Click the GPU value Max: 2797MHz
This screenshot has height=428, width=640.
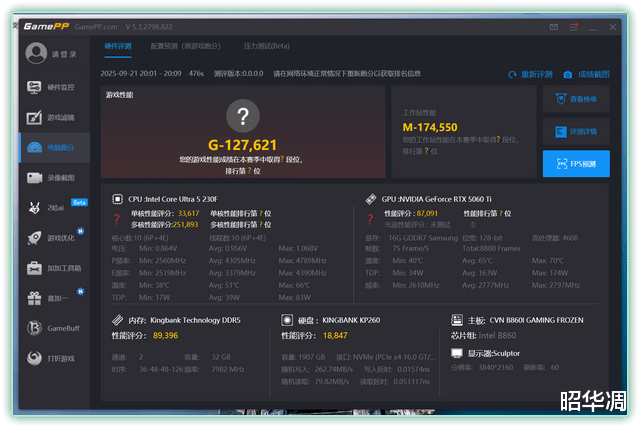click(556, 285)
